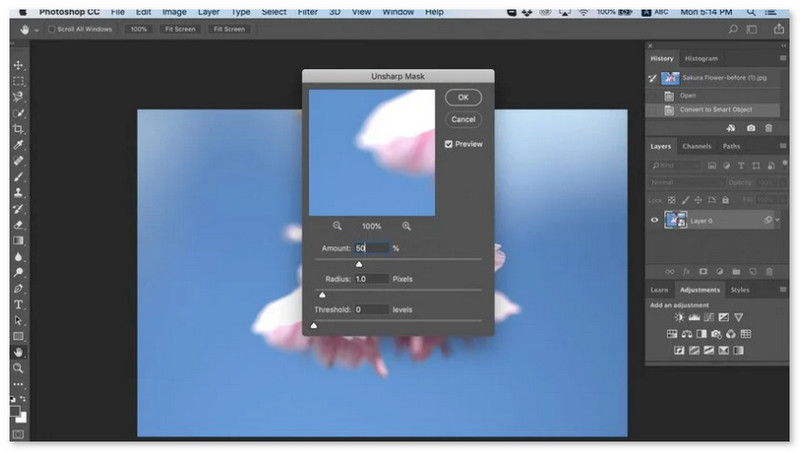Open the workspace switcher in options bar
This screenshot has height=452, width=800.
pos(752,30)
